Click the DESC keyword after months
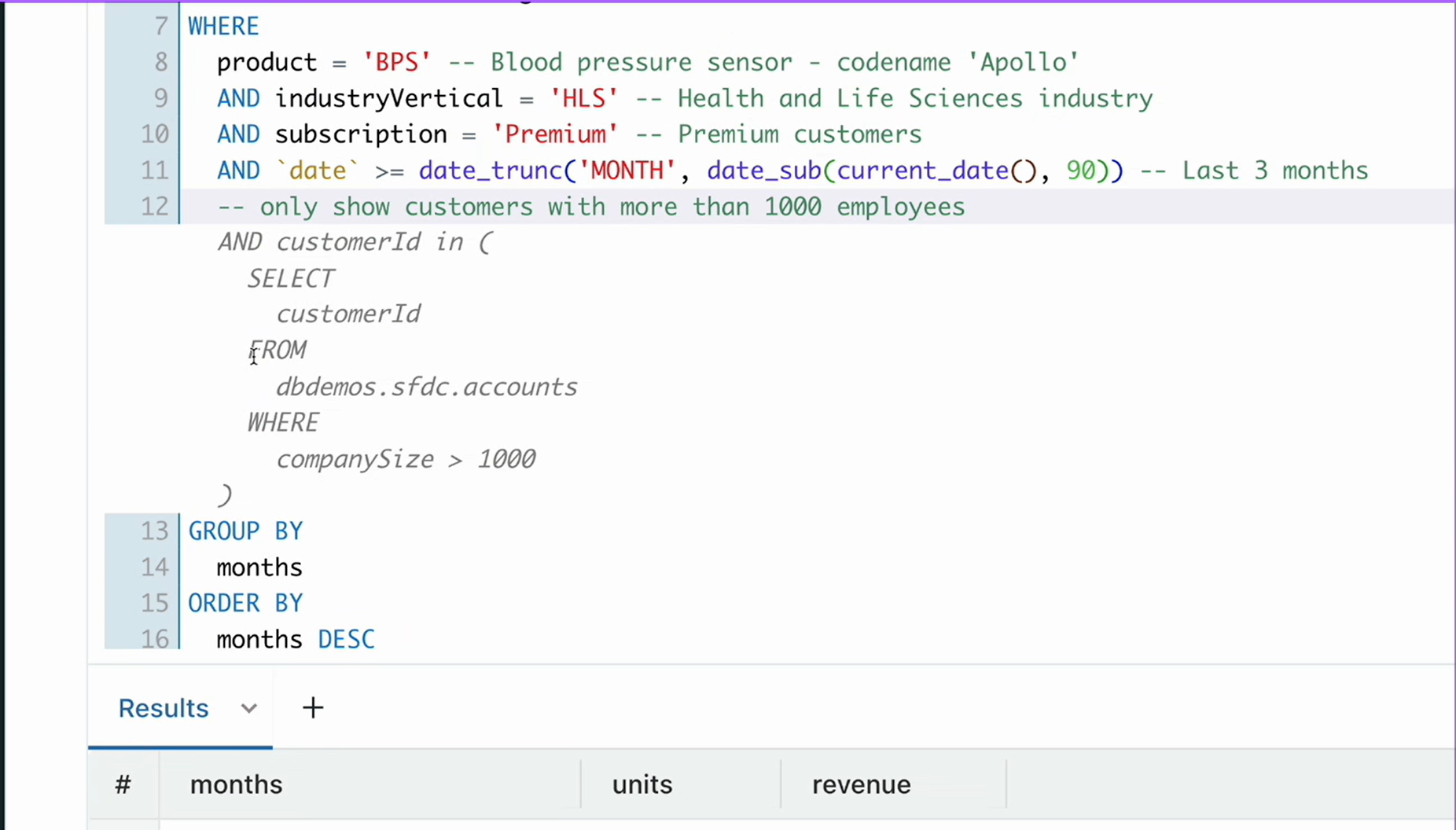The image size is (1456, 830). tap(346, 639)
